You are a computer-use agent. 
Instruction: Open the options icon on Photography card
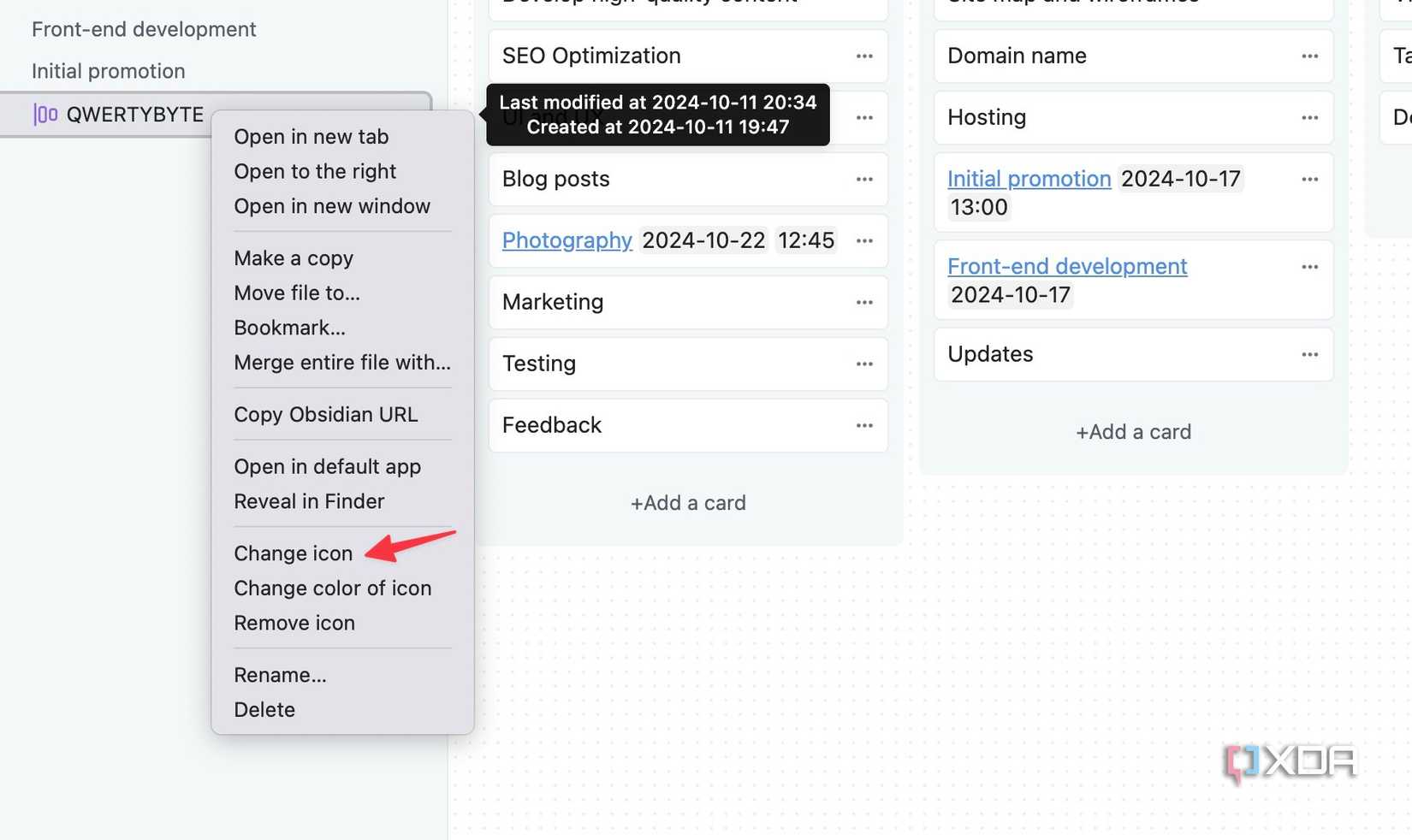point(863,240)
